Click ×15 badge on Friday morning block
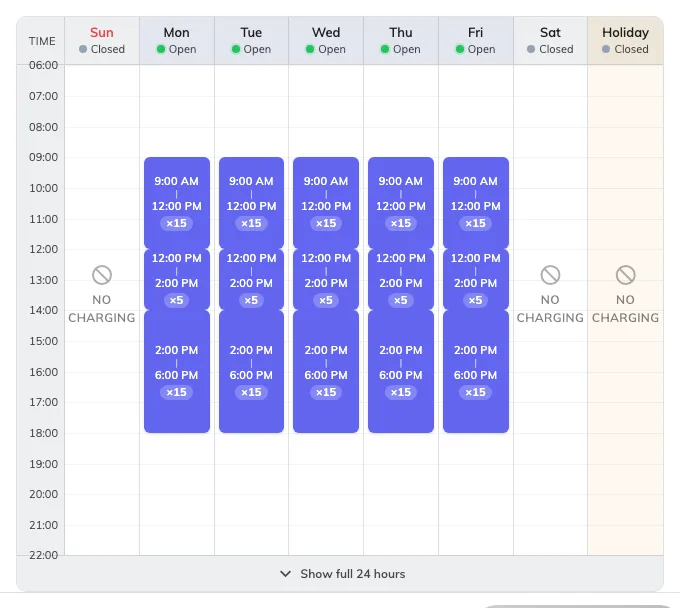680x608 pixels. 476,223
